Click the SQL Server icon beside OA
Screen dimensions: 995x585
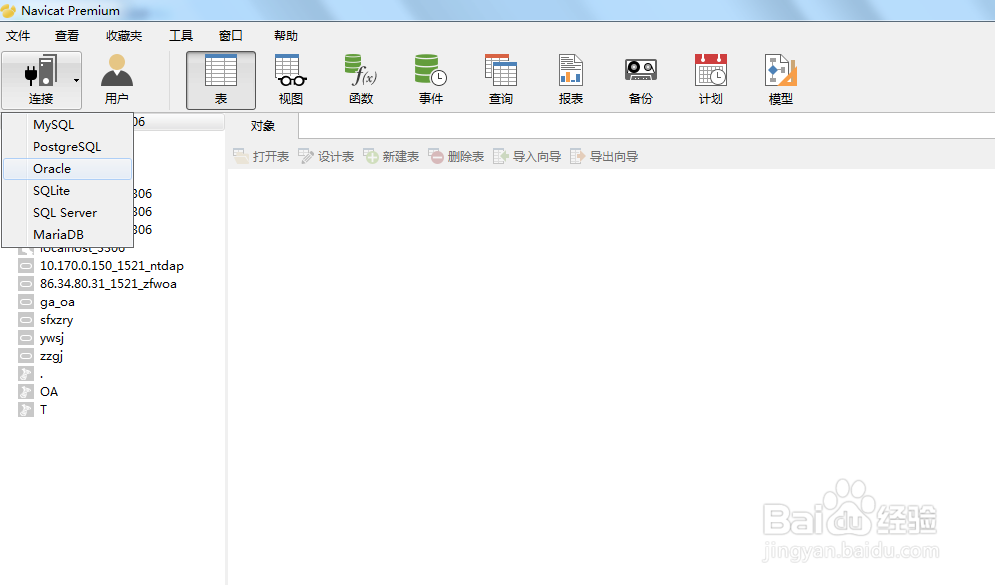[x=26, y=392]
